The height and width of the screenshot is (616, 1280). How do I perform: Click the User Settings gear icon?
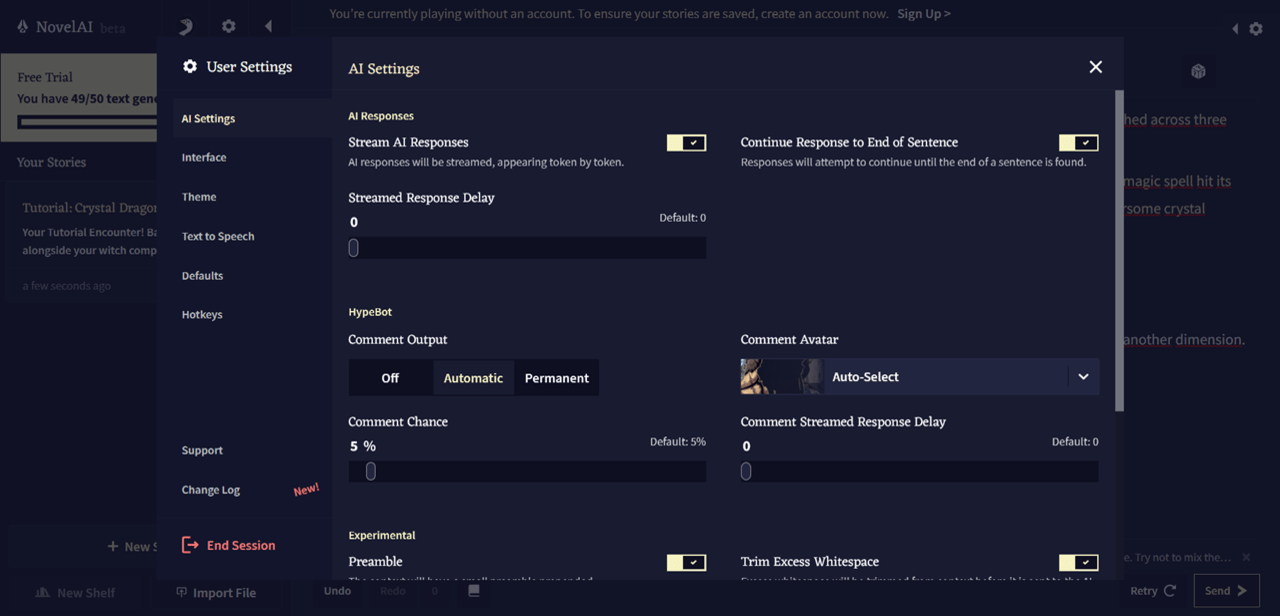click(x=190, y=66)
